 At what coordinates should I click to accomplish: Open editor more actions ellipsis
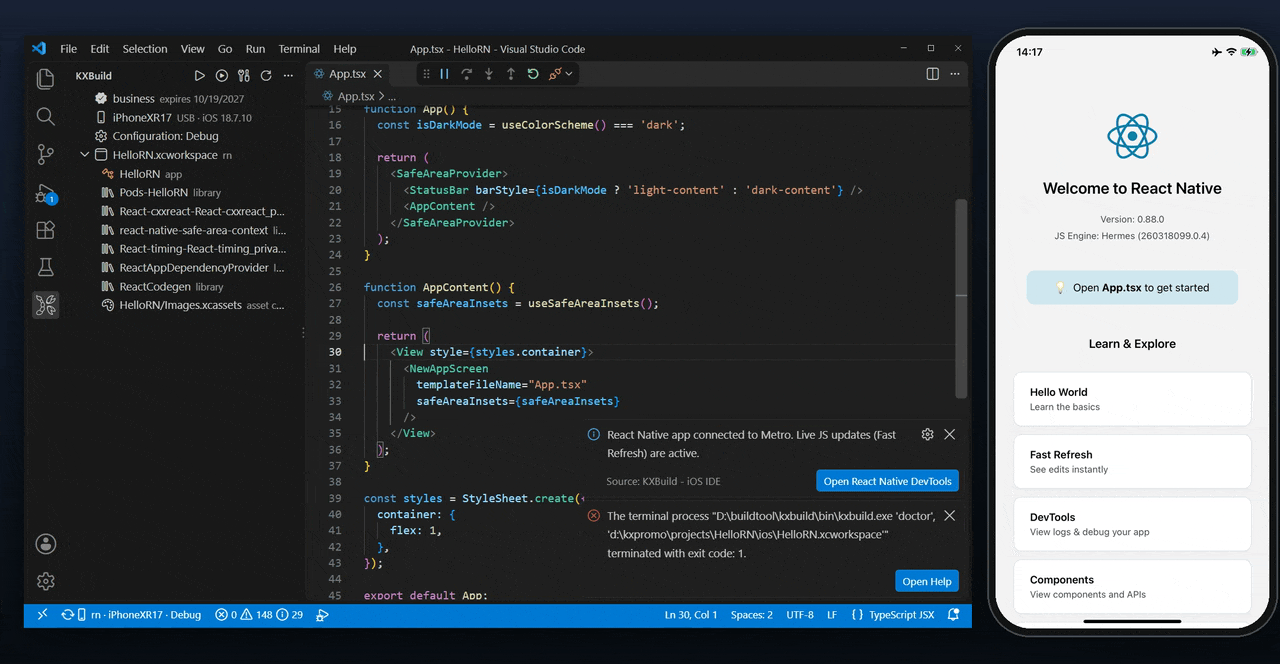click(955, 74)
